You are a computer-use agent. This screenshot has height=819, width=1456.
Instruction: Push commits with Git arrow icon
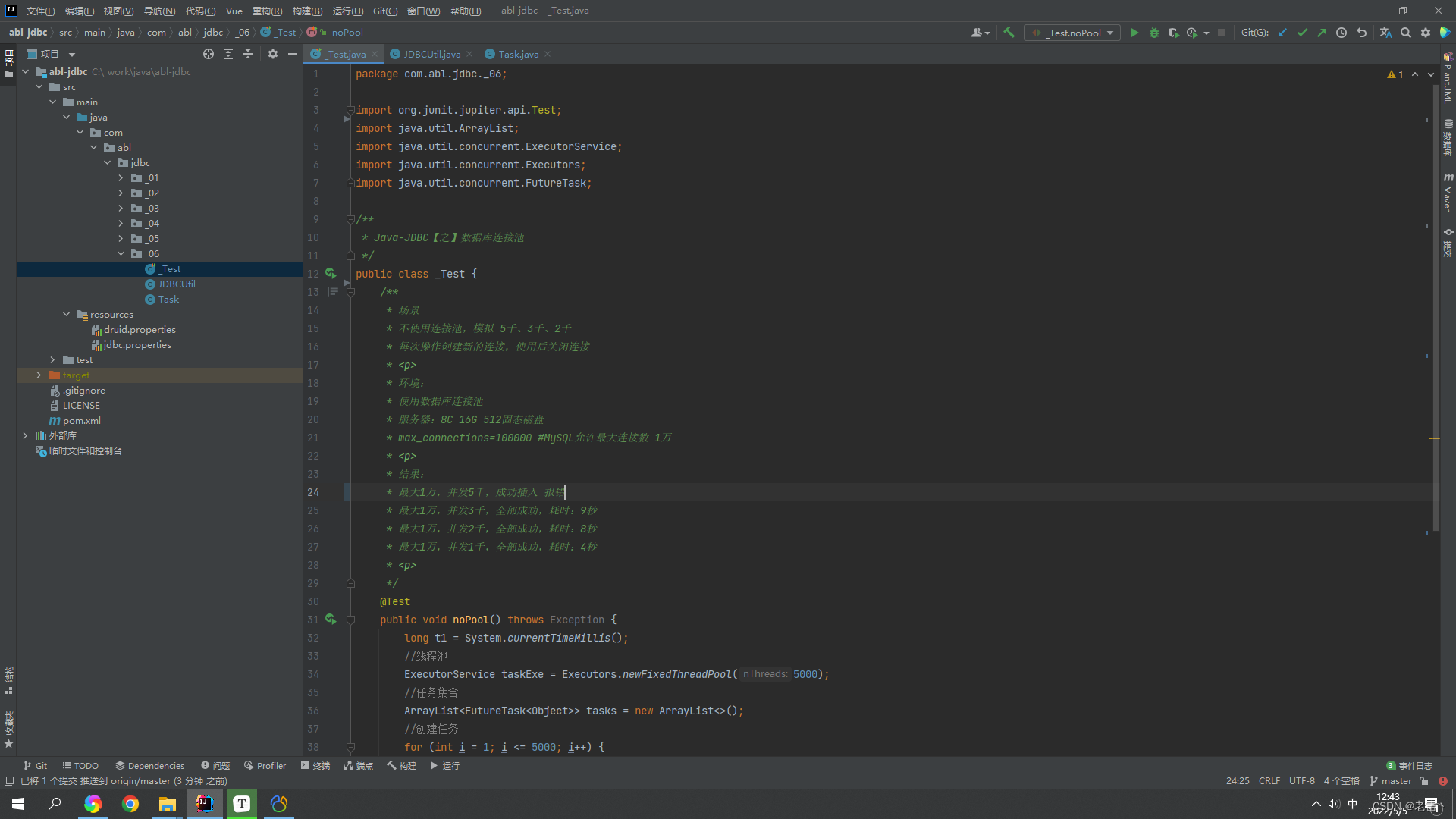[x=1322, y=33]
